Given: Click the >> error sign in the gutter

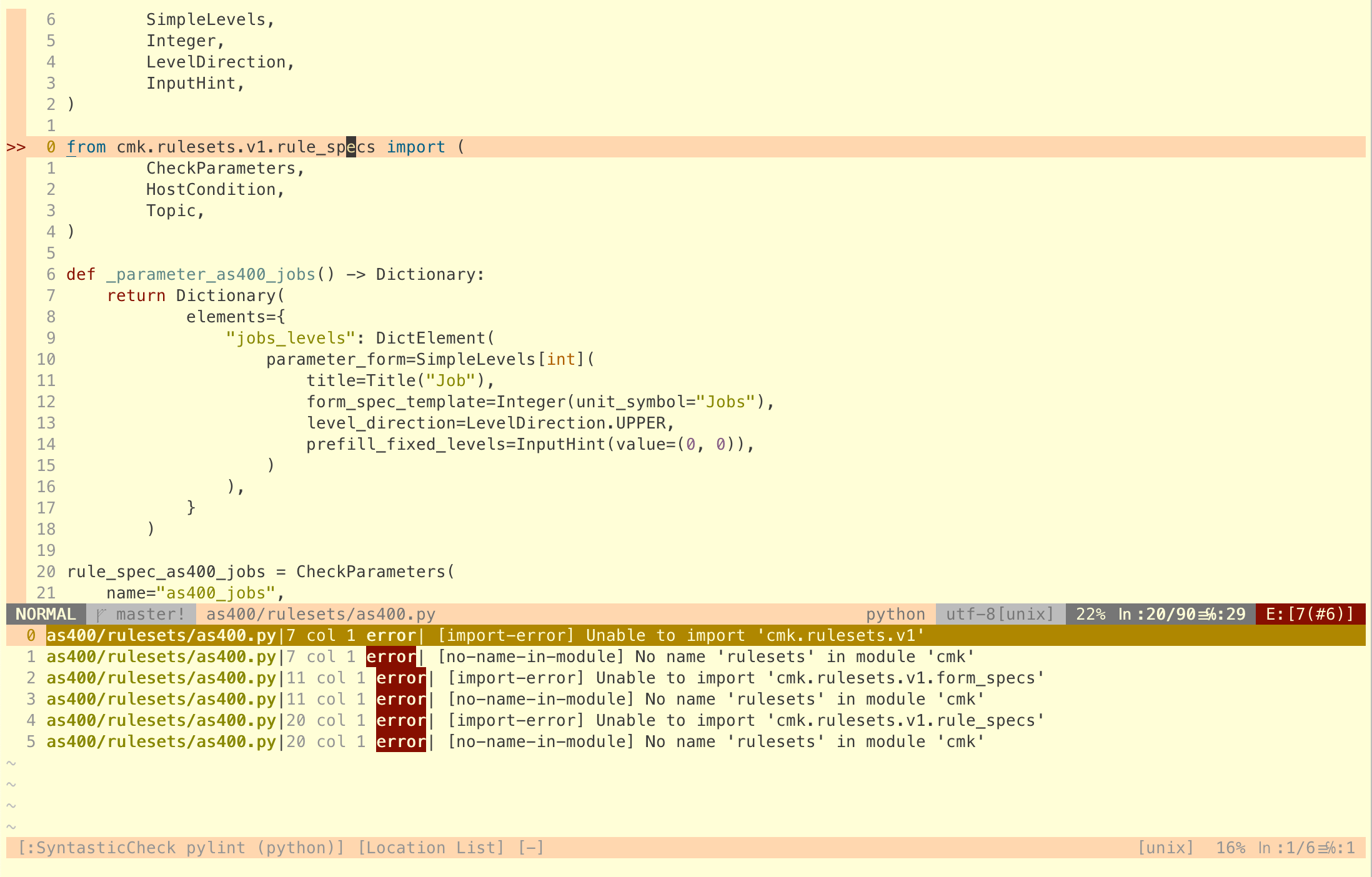Looking at the screenshot, I should point(16,147).
